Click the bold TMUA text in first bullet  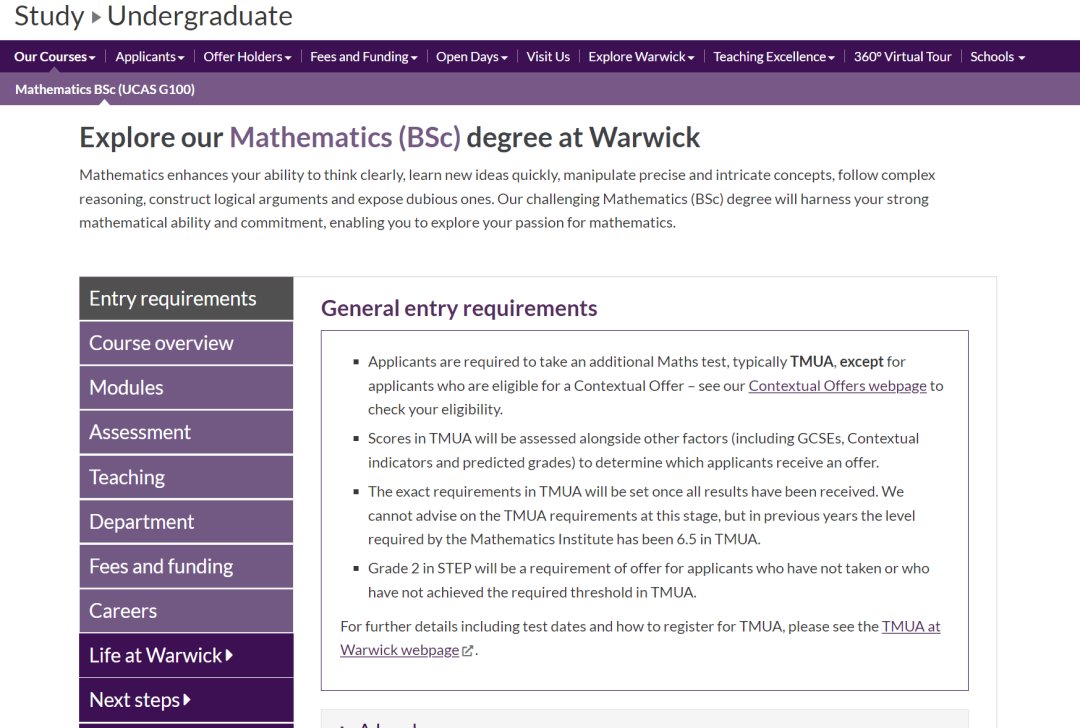tap(811, 362)
